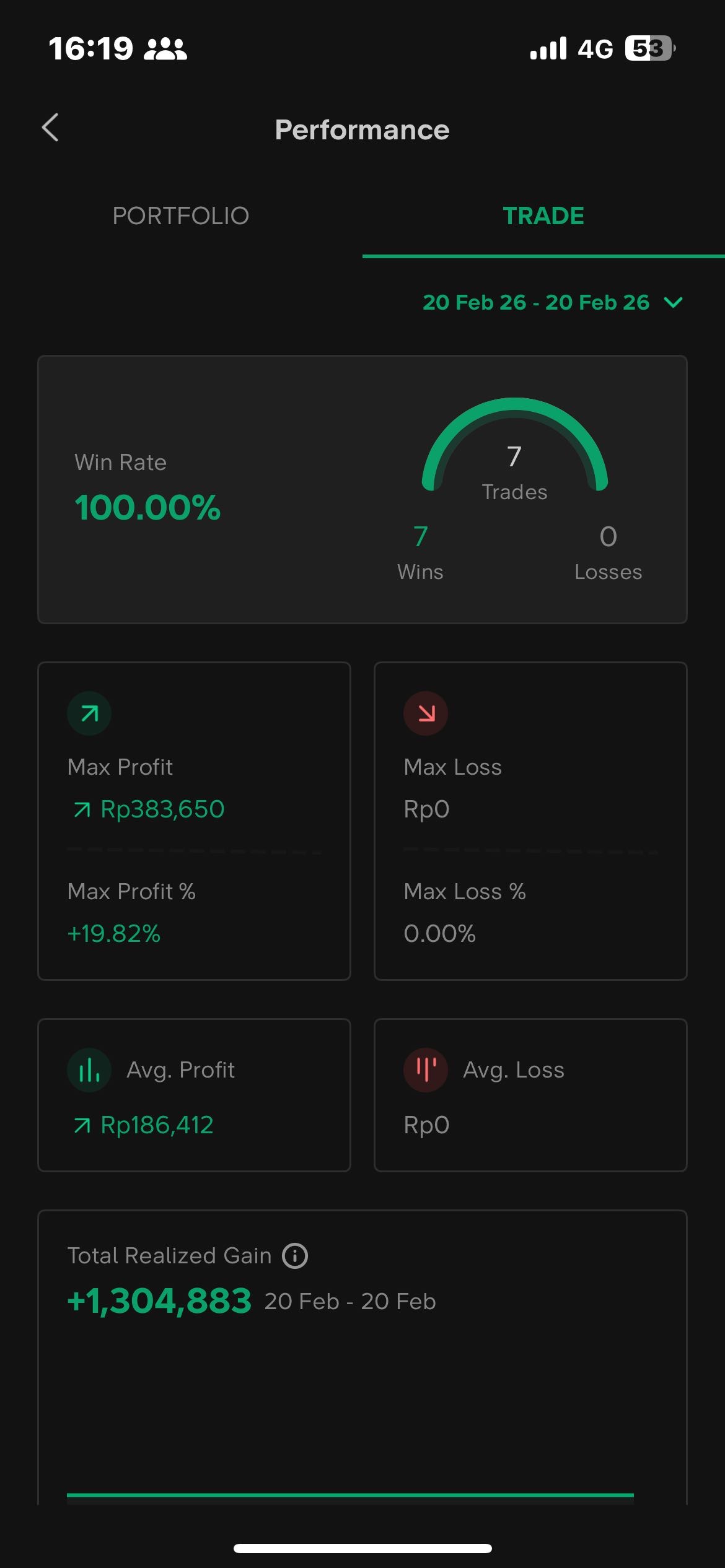The width and height of the screenshot is (725, 1568).
Task: Tap the 0 Losses count
Action: click(608, 537)
